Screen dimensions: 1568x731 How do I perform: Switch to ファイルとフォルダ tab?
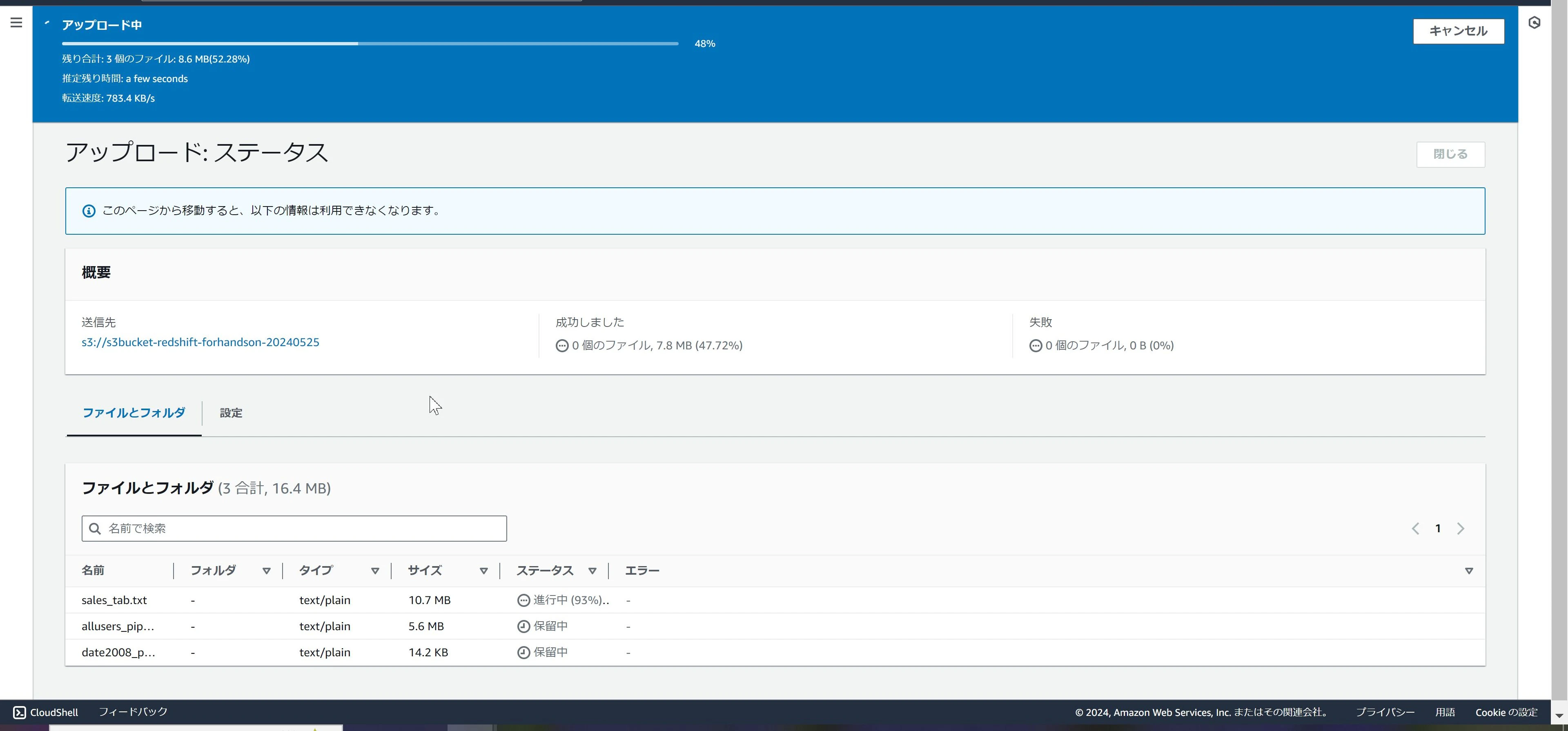pyautogui.click(x=134, y=413)
